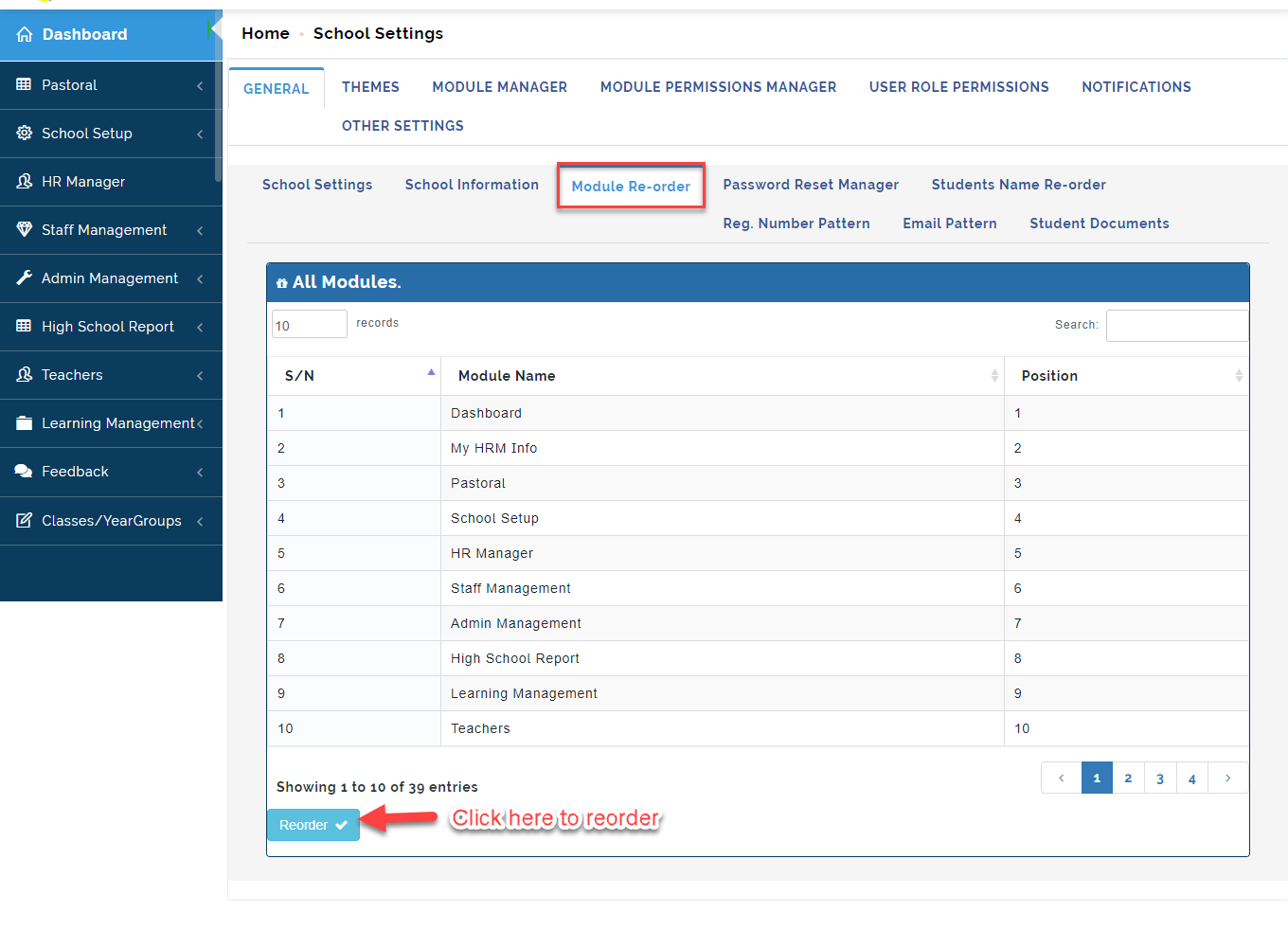Open Students Name Re-order sub-tab
The height and width of the screenshot is (931, 1288).
[1019, 185]
